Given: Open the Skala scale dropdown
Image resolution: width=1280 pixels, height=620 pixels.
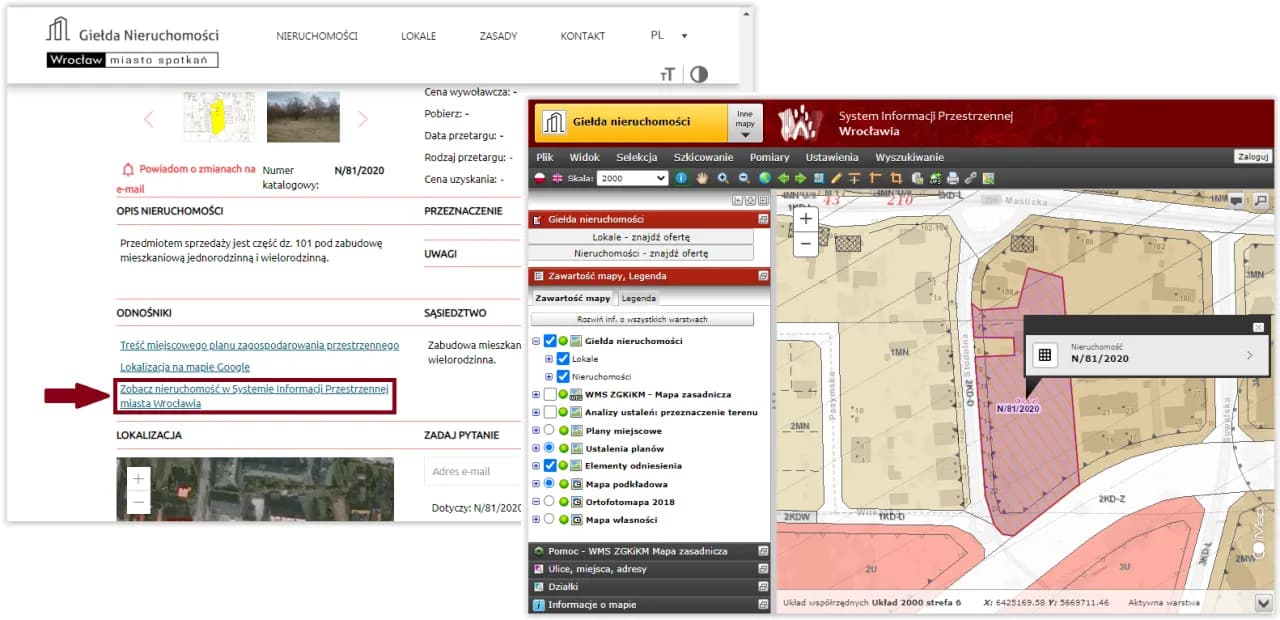Looking at the screenshot, I should [x=632, y=178].
